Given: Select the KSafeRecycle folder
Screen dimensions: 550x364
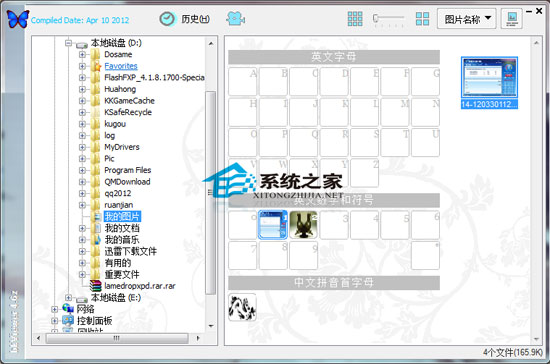Looking at the screenshot, I should [128, 112].
